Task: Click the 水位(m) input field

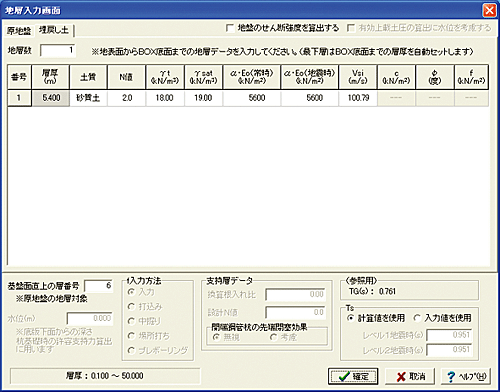Action: click(90, 318)
